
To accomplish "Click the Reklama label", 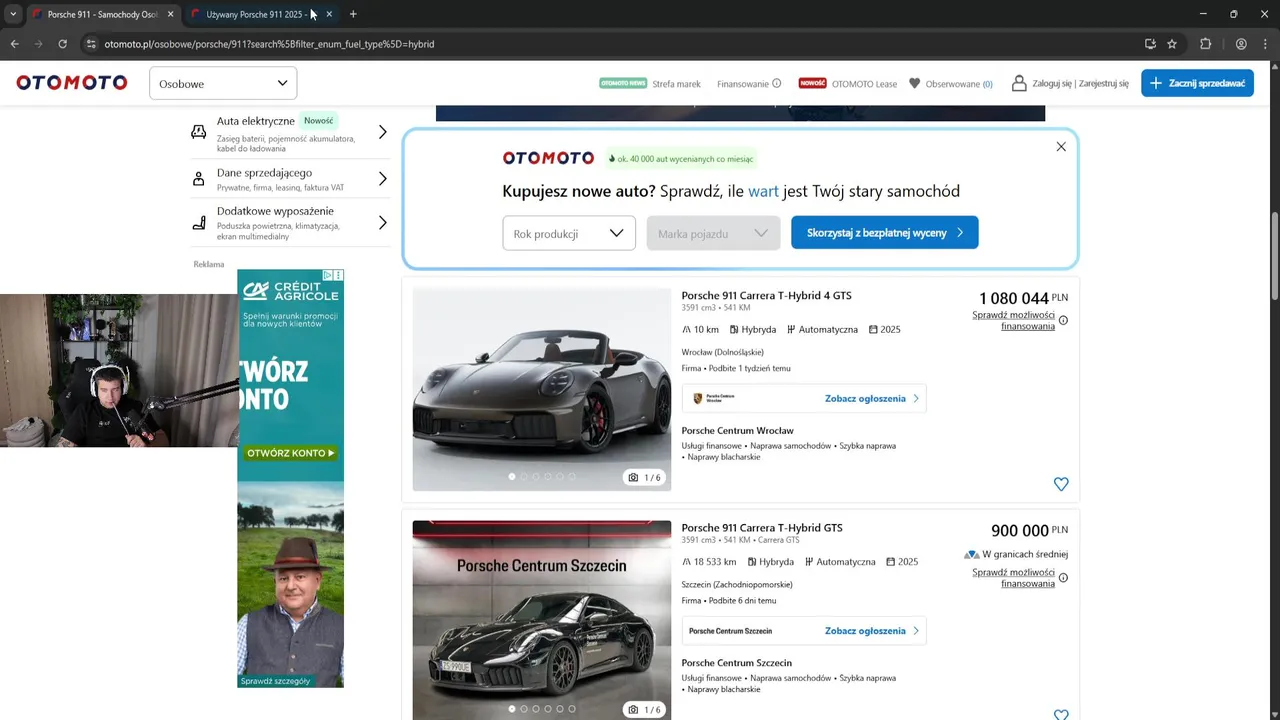I will [x=209, y=264].
